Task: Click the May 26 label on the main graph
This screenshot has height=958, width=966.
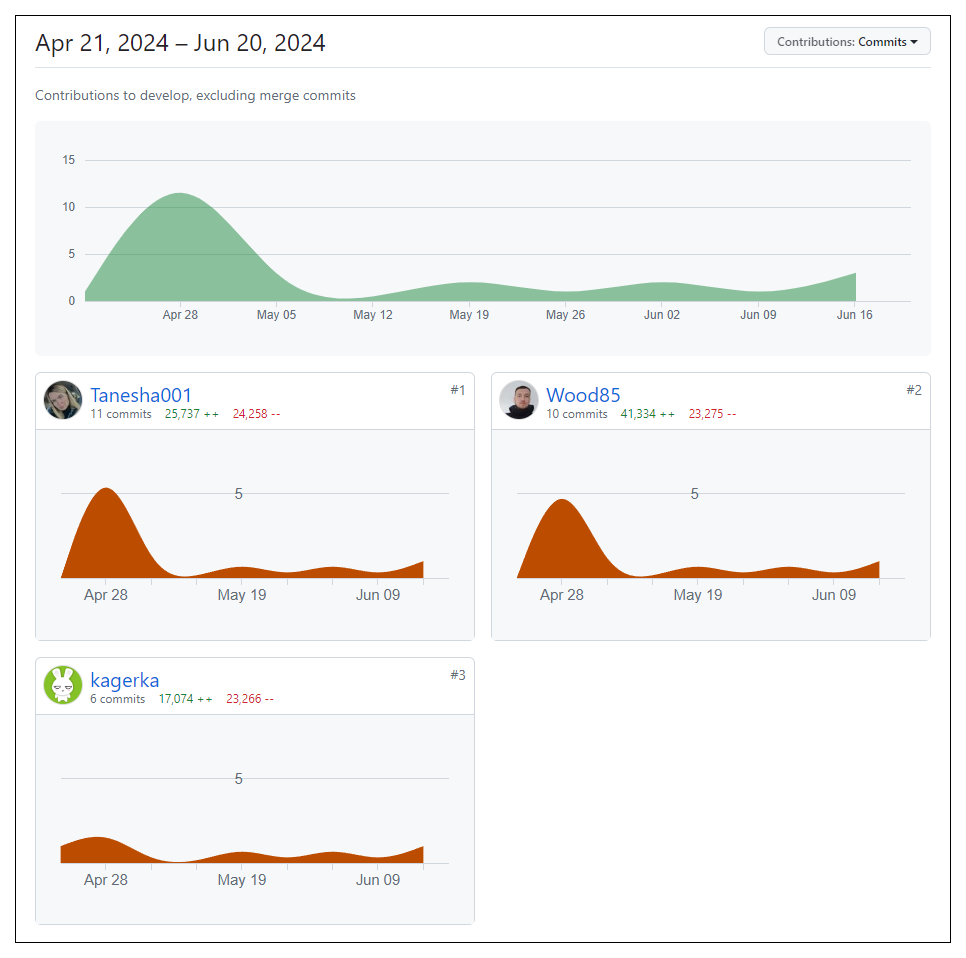Action: click(x=566, y=315)
